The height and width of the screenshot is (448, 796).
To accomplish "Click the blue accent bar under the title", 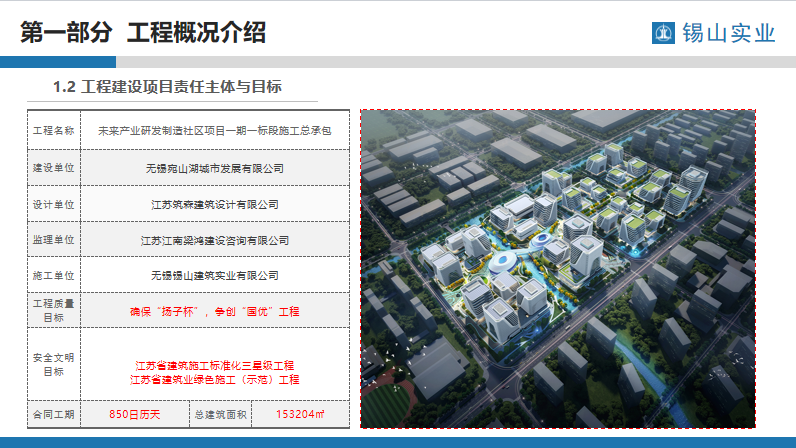I will pos(58,62).
